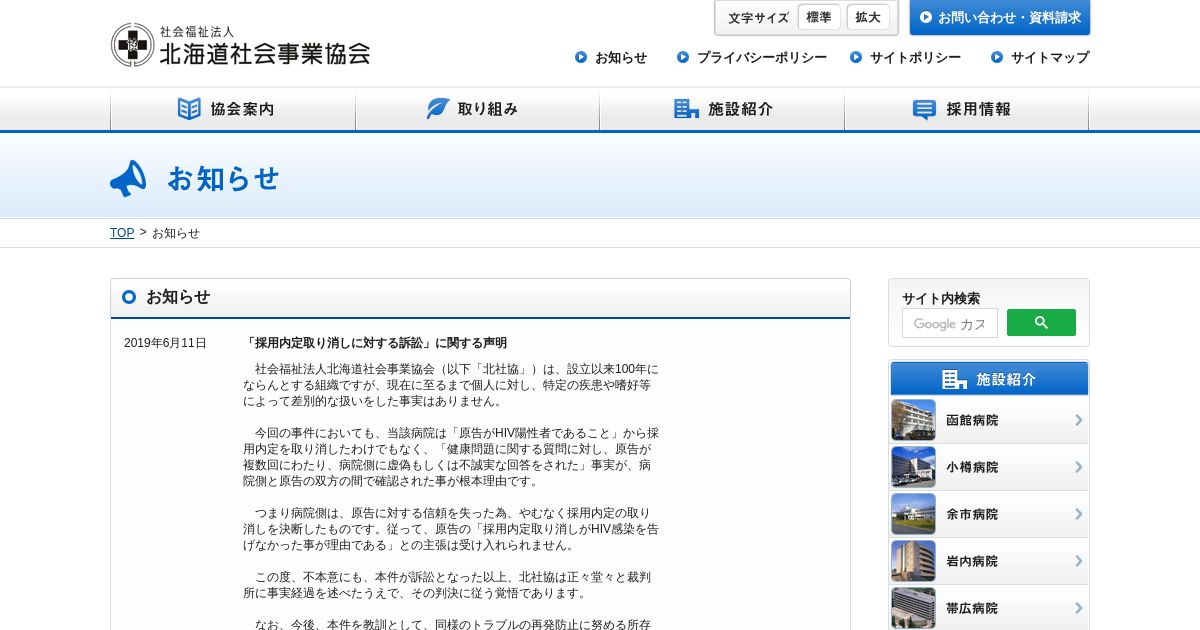Open サイトマップ link
The image size is (1200, 630).
pyautogui.click(x=1050, y=57)
